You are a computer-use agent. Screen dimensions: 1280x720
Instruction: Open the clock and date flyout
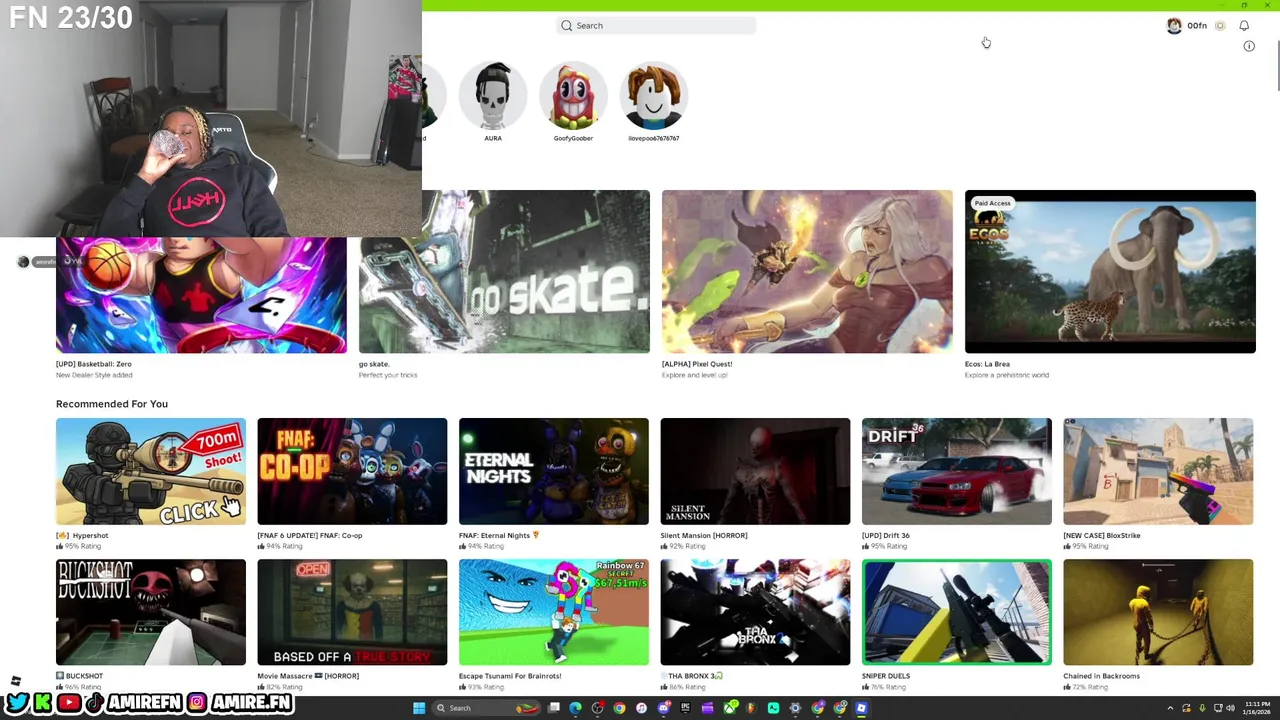[1257, 708]
